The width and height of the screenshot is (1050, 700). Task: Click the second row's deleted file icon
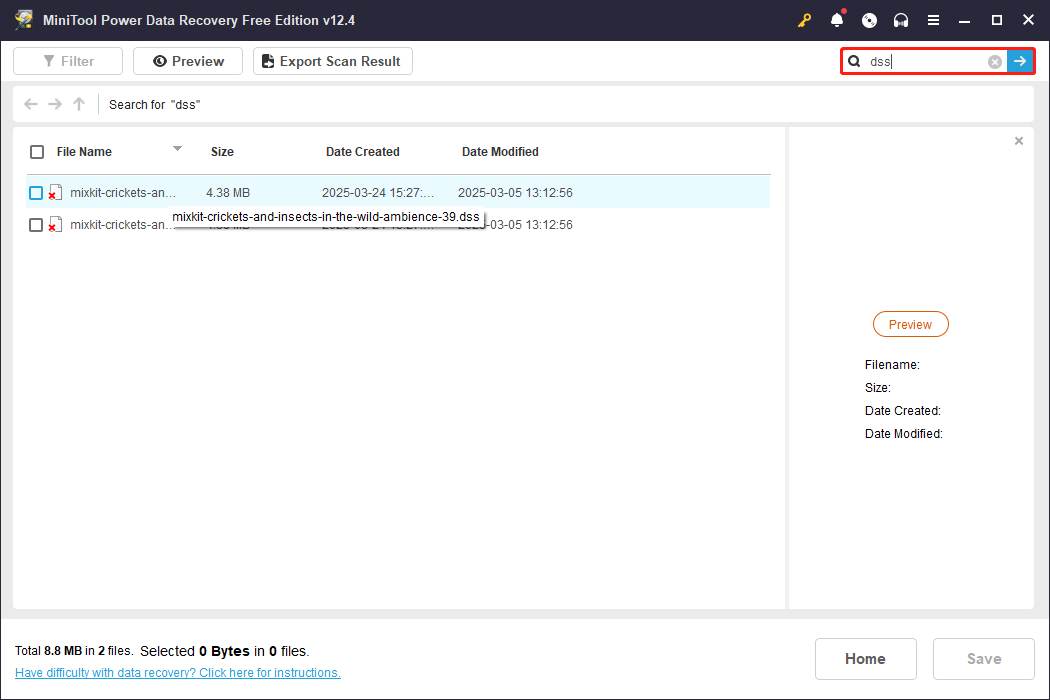pos(55,225)
